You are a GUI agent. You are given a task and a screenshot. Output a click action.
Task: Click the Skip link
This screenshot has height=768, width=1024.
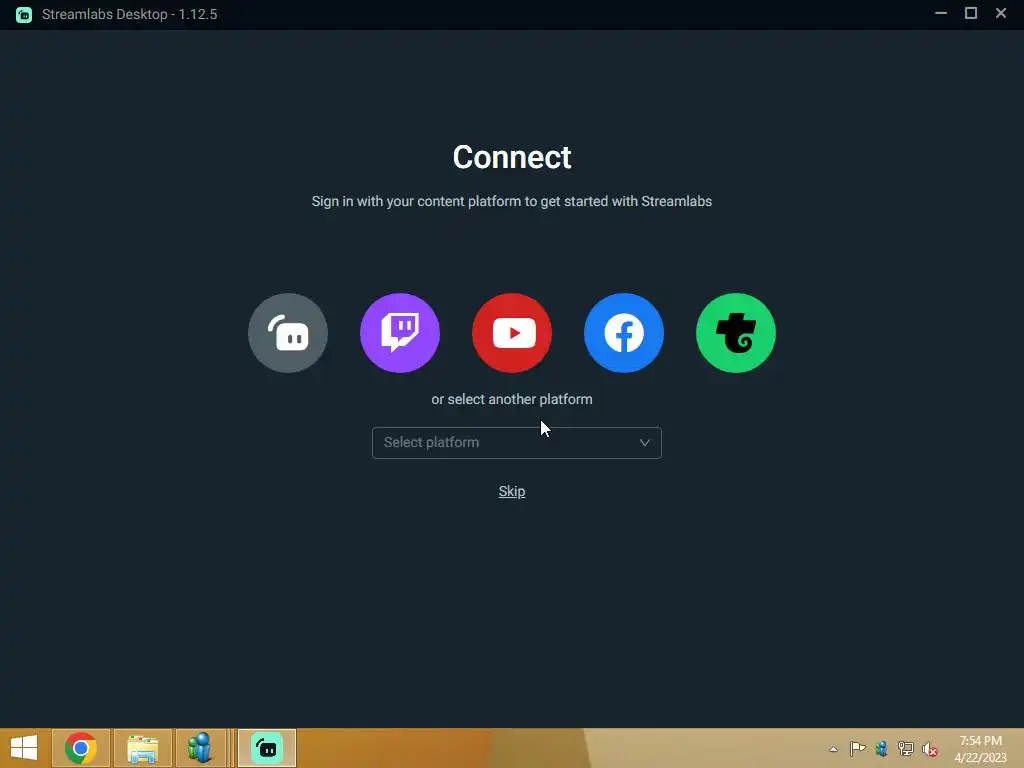pyautogui.click(x=512, y=491)
